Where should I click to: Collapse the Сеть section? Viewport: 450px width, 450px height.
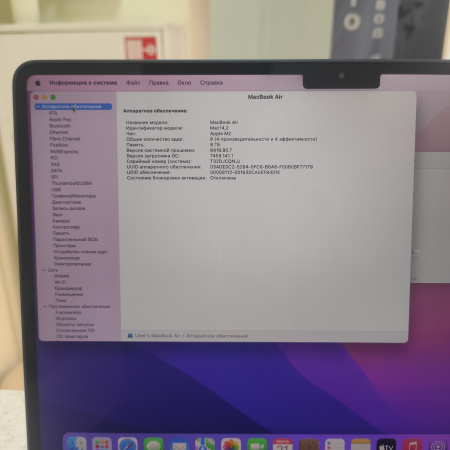click(x=44, y=270)
